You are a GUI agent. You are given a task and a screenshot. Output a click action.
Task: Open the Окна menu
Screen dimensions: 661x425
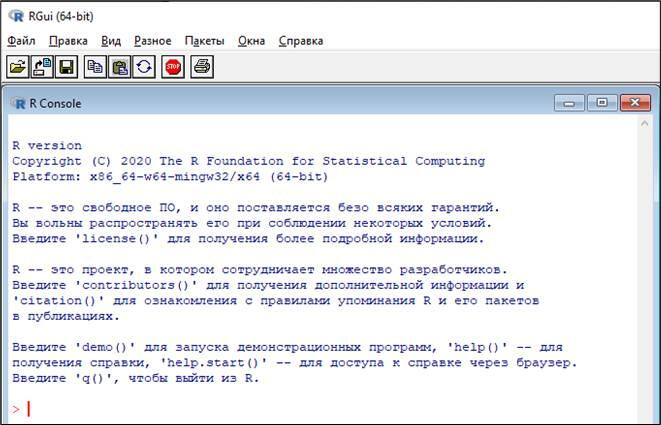[x=251, y=41]
